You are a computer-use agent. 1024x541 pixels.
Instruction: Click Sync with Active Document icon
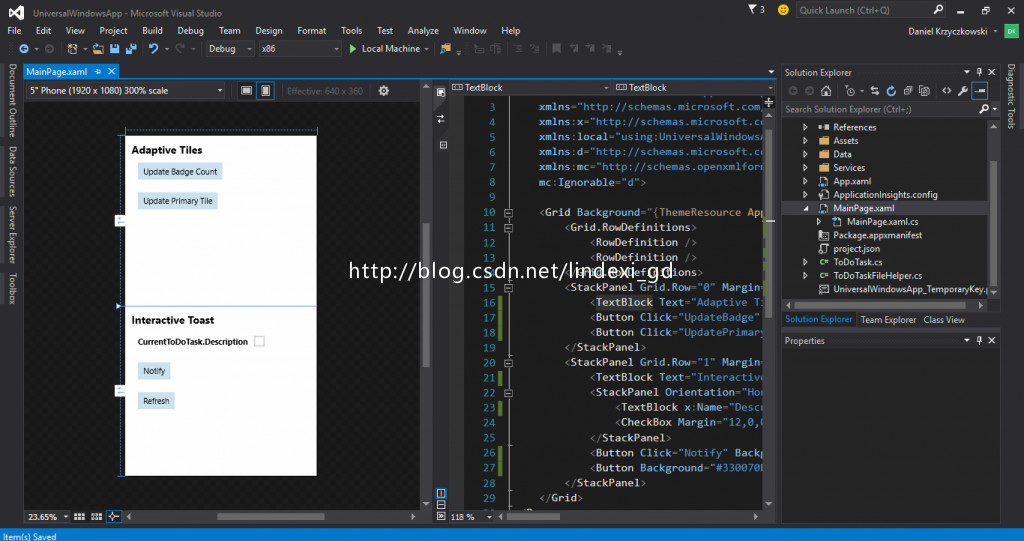coord(874,91)
